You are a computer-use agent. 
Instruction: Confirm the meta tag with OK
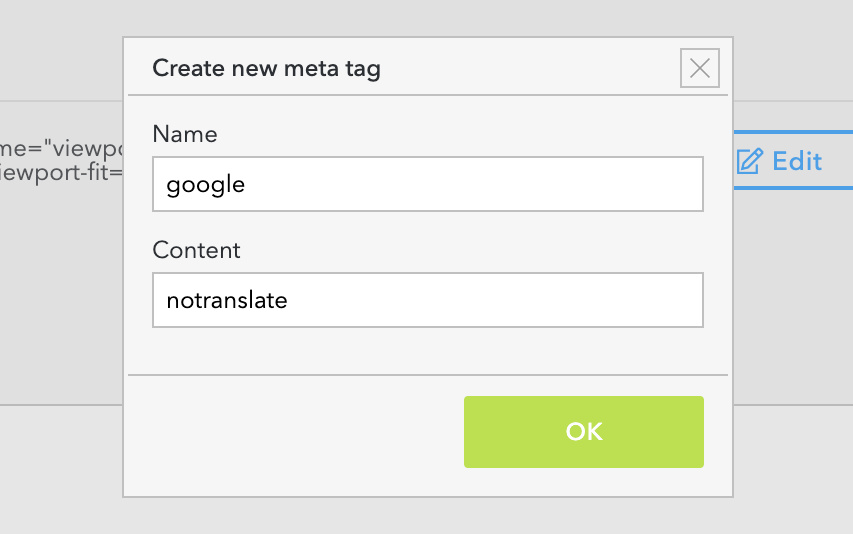point(584,432)
